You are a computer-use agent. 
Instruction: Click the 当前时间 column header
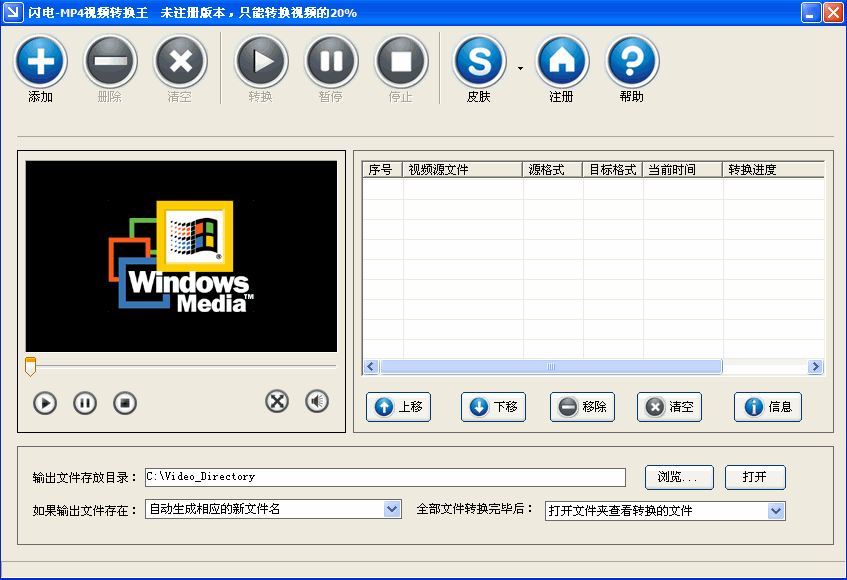(682, 170)
